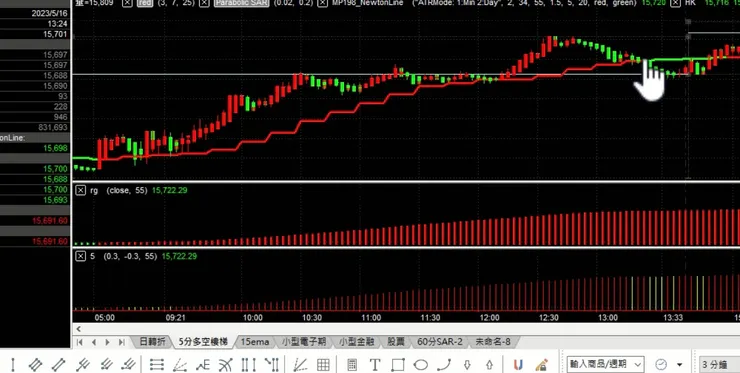Switch to the 日轉折 tab
Image resolution: width=740 pixels, height=373 pixels.
(x=152, y=341)
